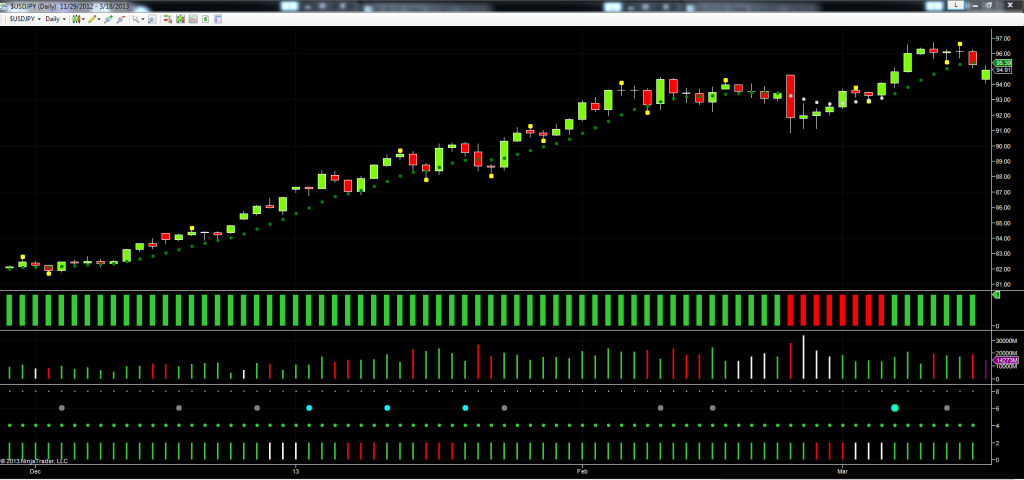The width and height of the screenshot is (1024, 480).
Task: Open the Daily interval dropdown
Action: click(55, 19)
